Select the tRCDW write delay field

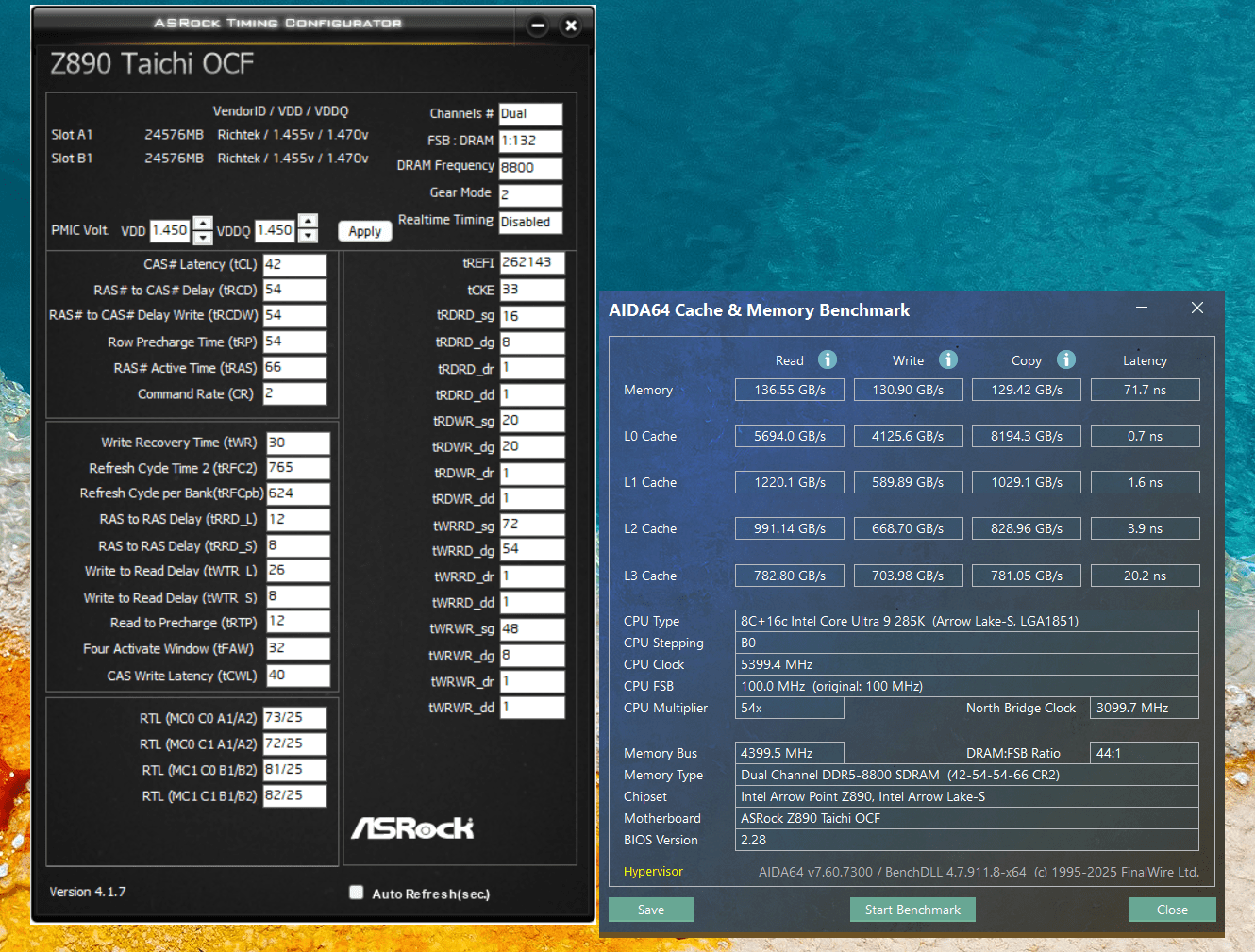tap(294, 316)
